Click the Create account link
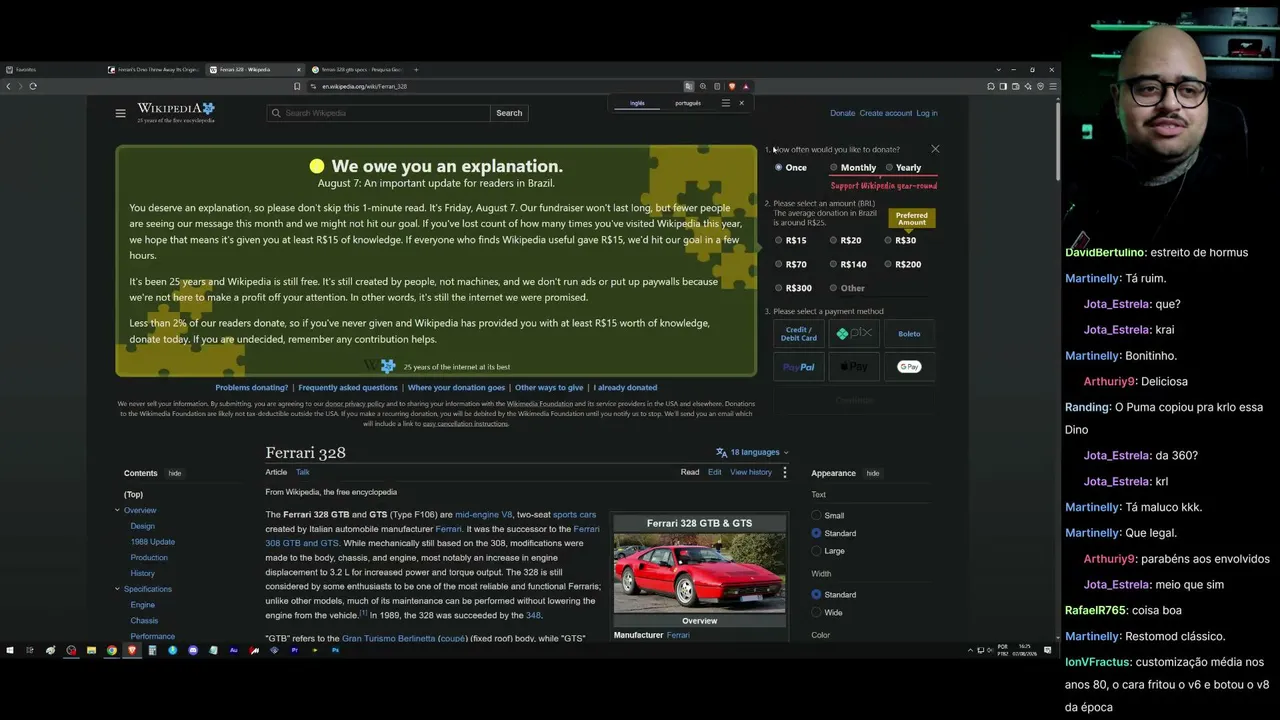Screen dimensions: 1280x720 886,113
